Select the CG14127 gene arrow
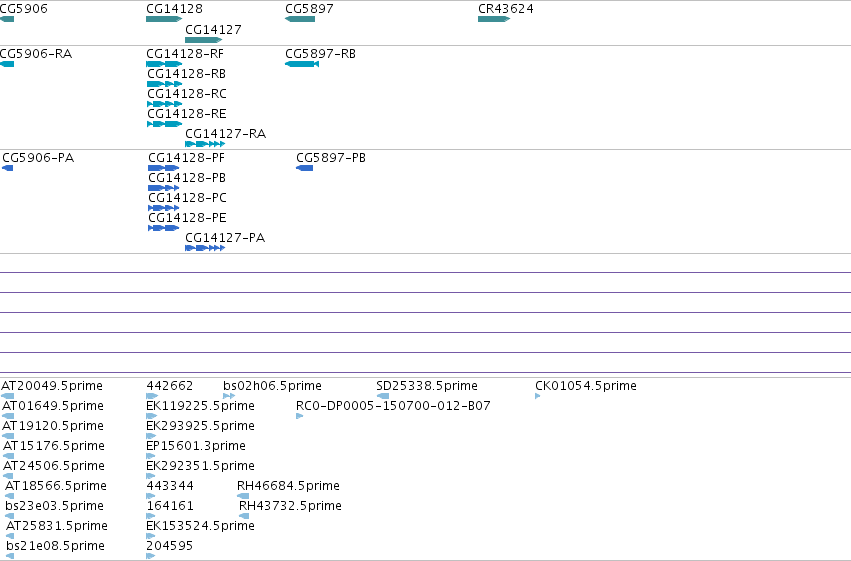 pos(204,40)
